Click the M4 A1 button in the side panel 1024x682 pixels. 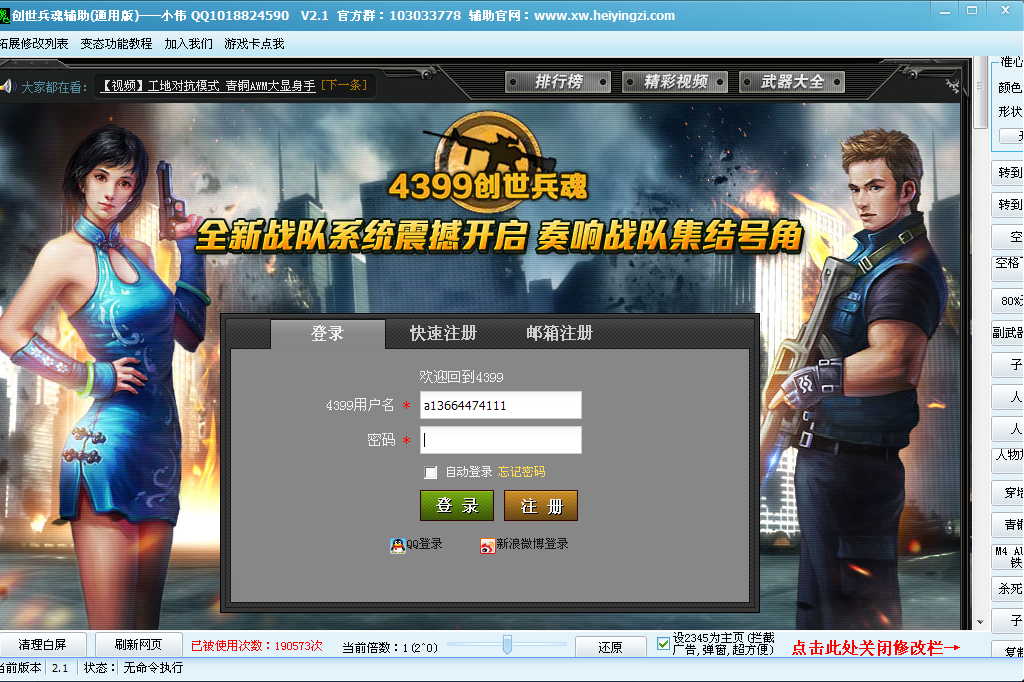click(1008, 557)
